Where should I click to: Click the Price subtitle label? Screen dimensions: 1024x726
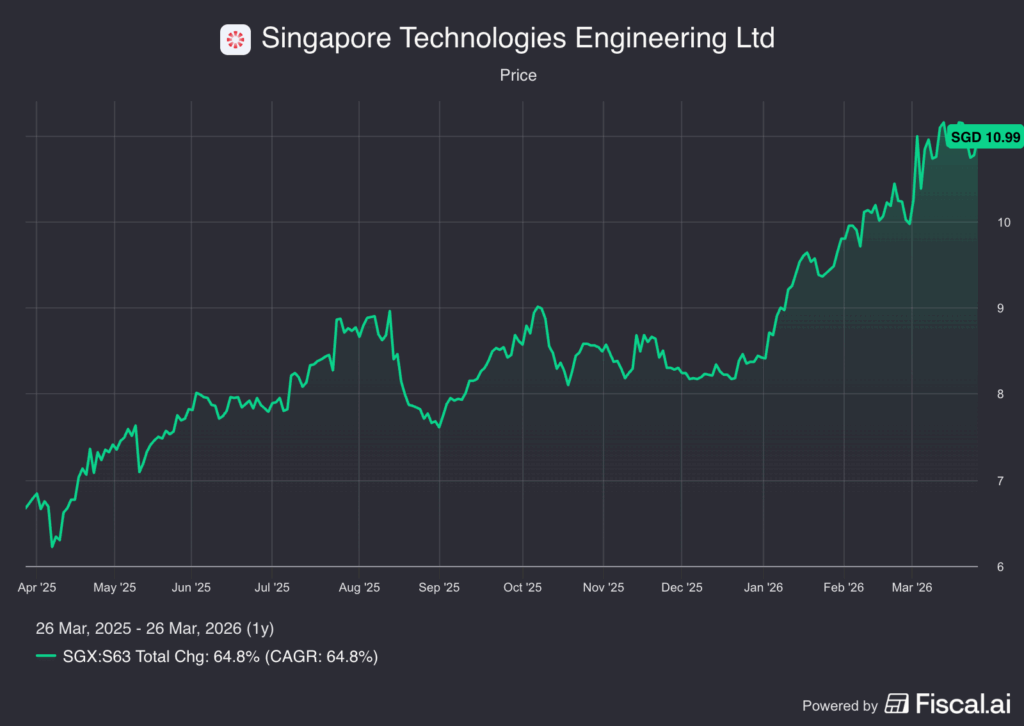coord(517,75)
